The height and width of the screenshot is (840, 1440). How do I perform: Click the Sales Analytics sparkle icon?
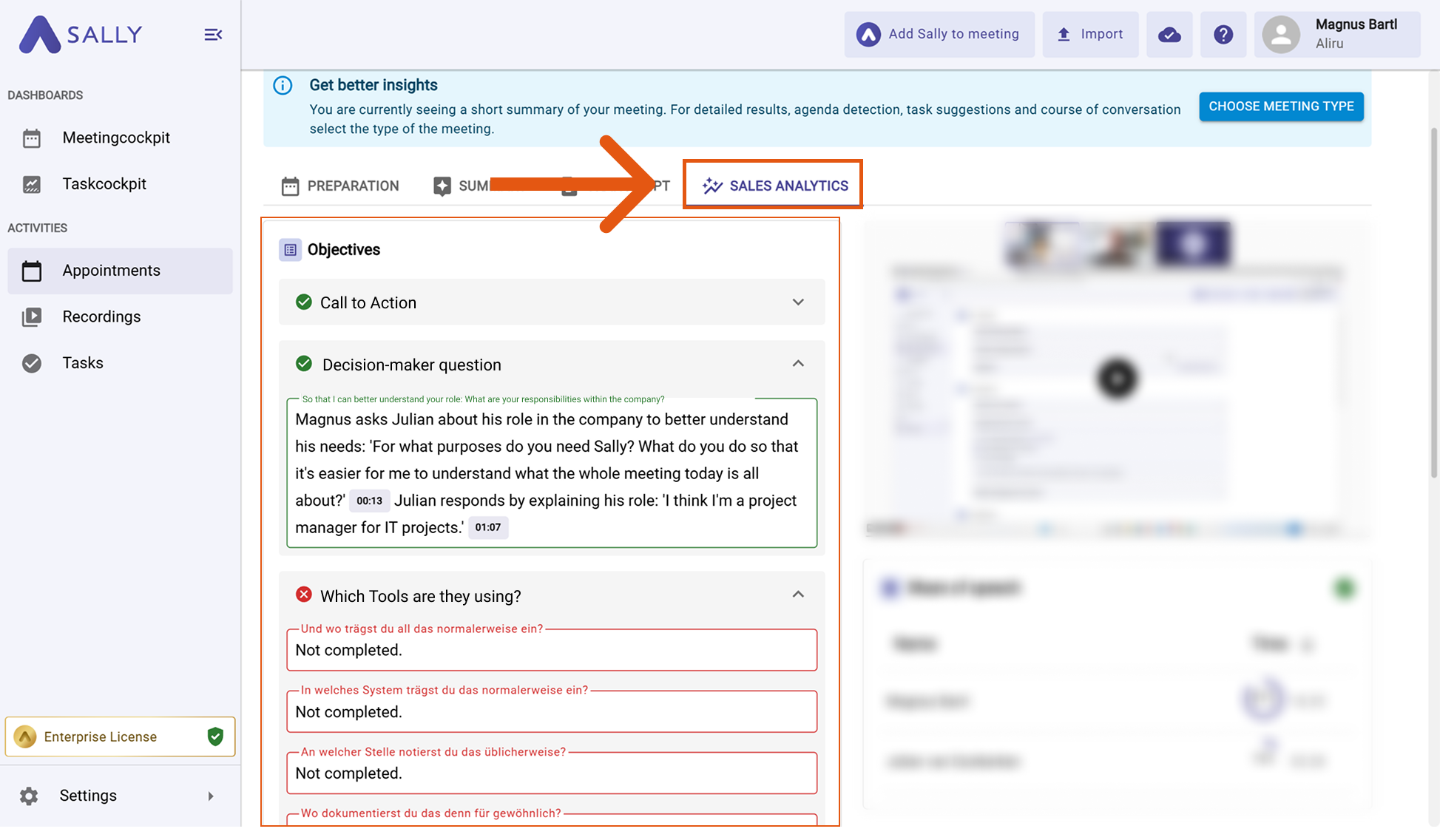click(712, 186)
